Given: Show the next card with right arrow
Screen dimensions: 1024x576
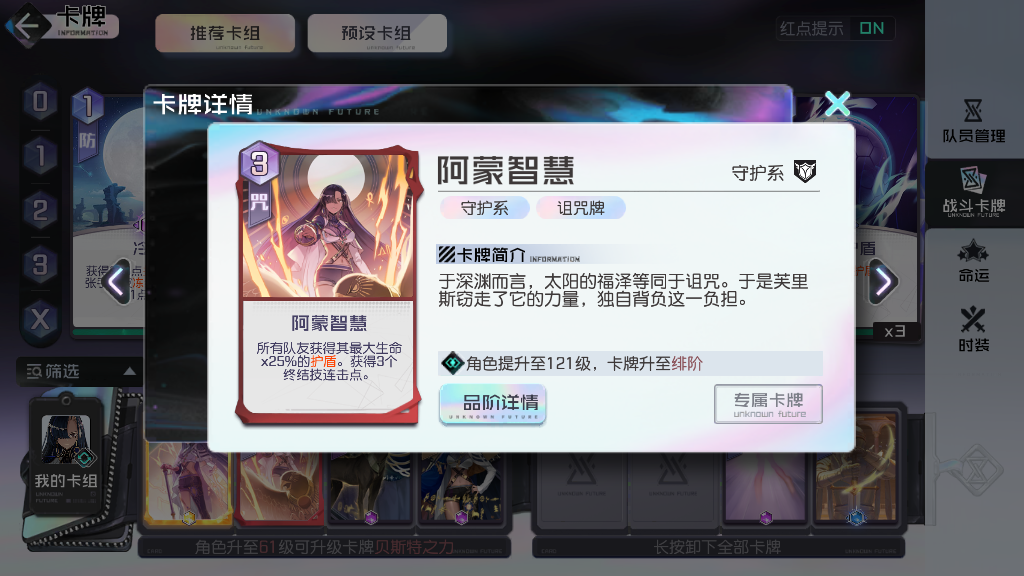Looking at the screenshot, I should tap(883, 282).
